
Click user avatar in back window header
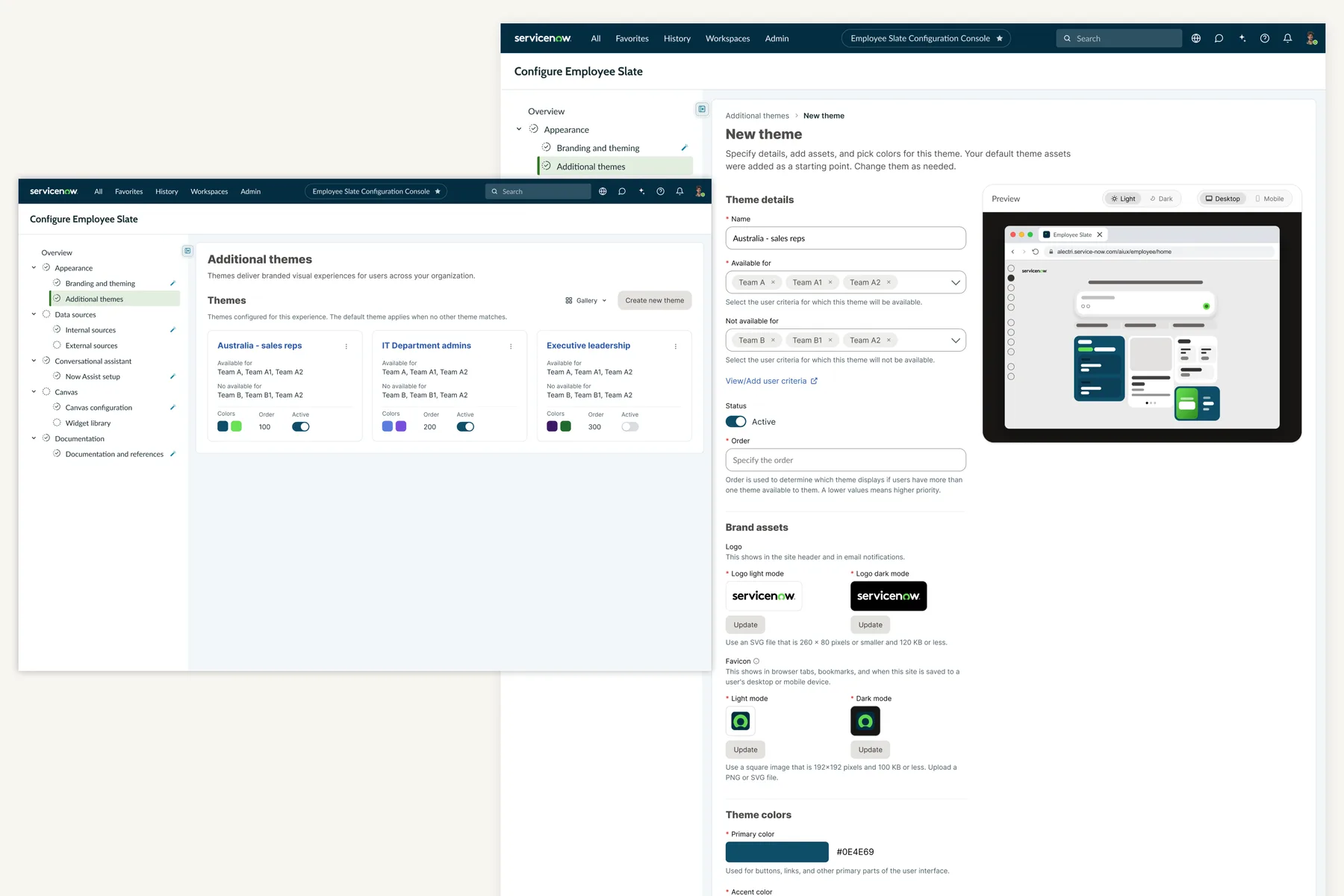(1311, 38)
